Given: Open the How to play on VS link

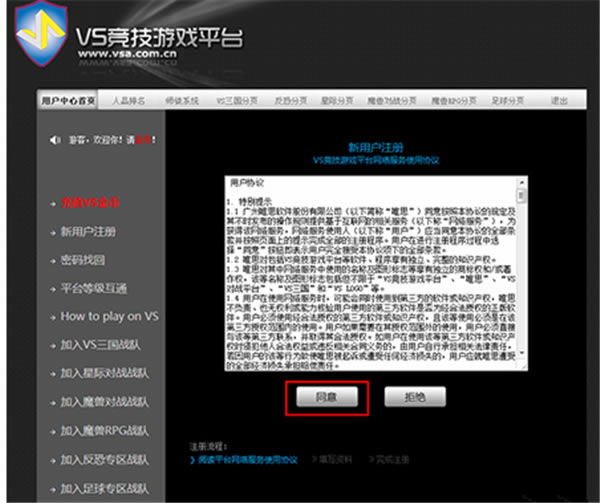Looking at the screenshot, I should (x=109, y=316).
